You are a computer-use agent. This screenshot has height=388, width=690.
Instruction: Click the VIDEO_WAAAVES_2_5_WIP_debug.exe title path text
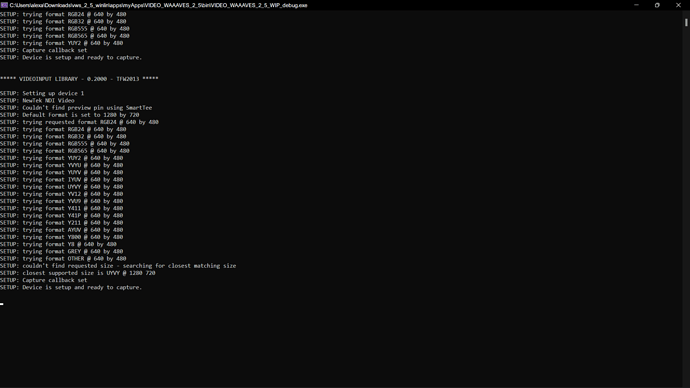pyautogui.click(x=158, y=5)
